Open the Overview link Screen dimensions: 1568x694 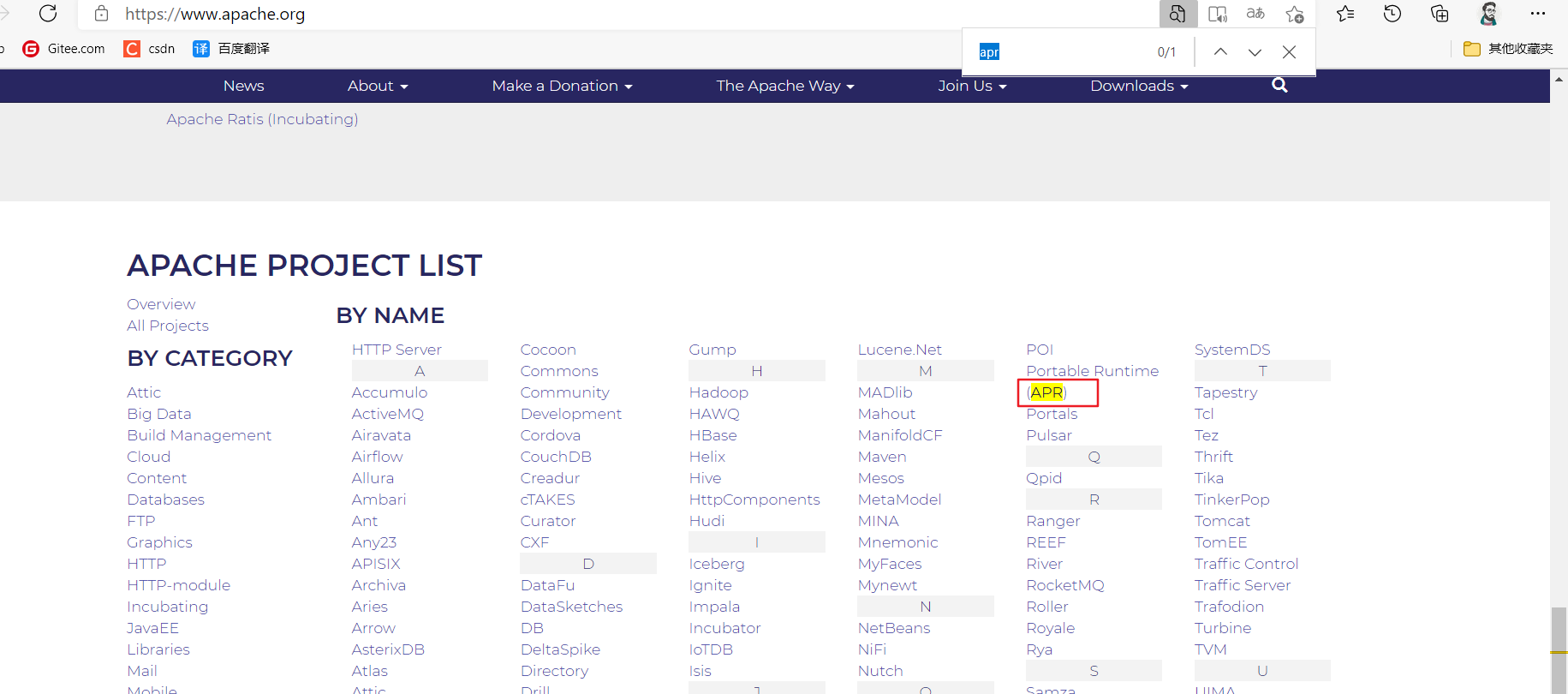[x=161, y=304]
